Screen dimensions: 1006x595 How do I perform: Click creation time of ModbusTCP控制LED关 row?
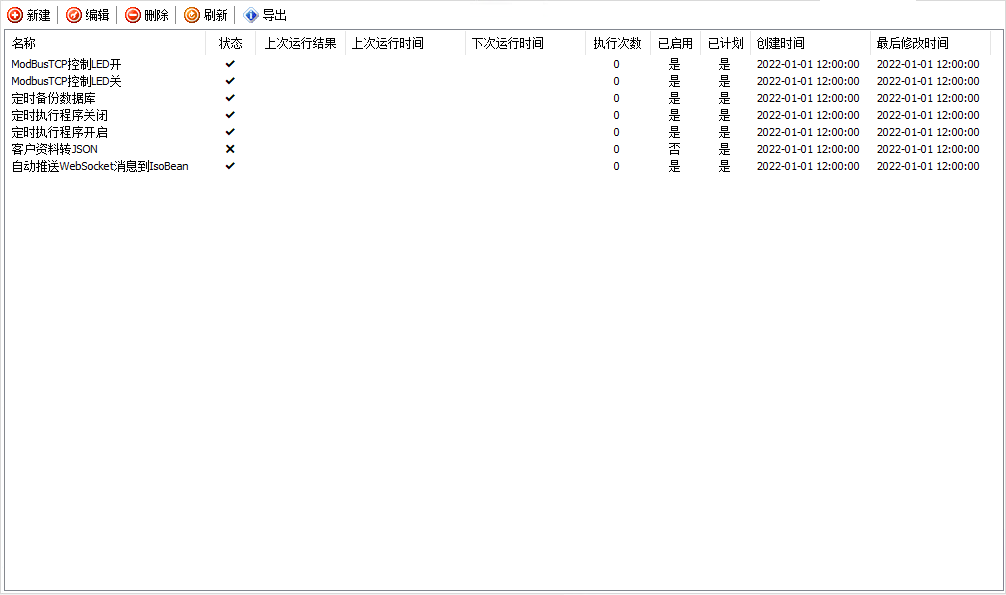click(808, 81)
